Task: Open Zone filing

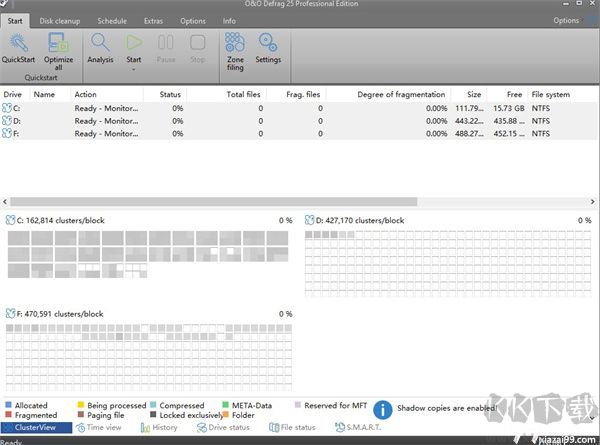Action: (x=235, y=43)
